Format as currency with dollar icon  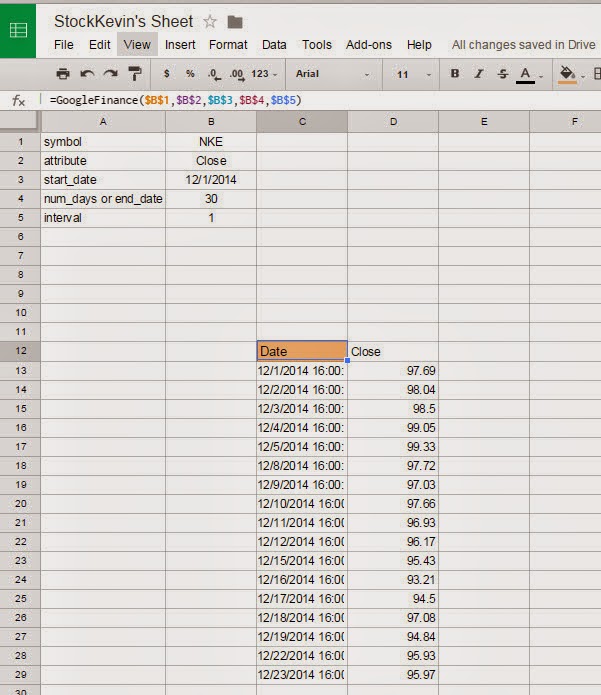[166, 74]
